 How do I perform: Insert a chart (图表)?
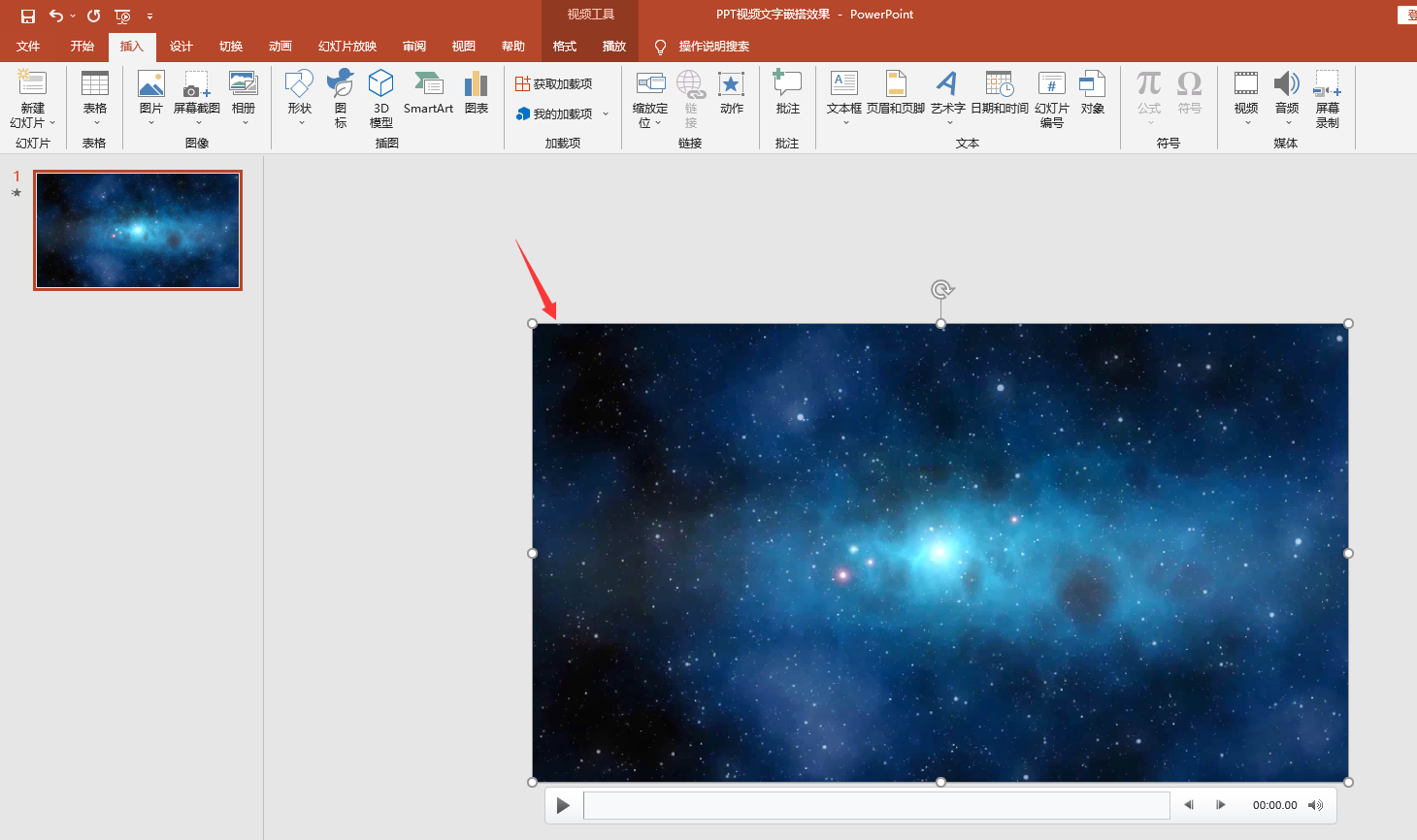(x=476, y=93)
